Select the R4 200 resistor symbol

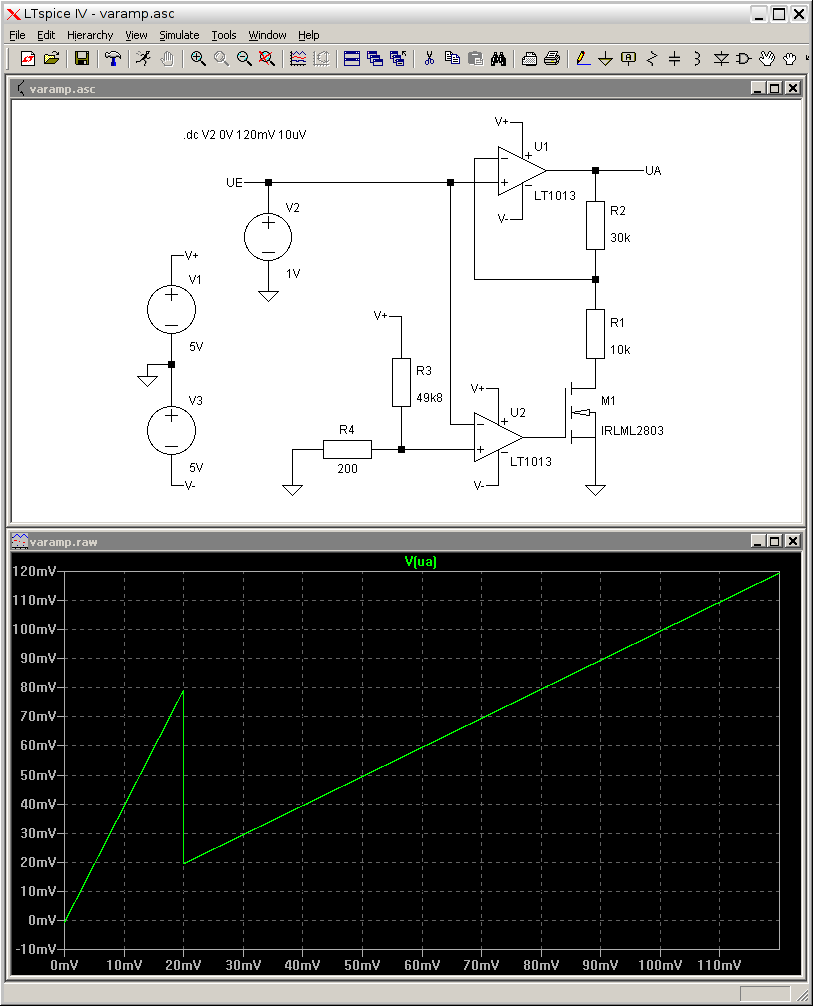[347, 449]
